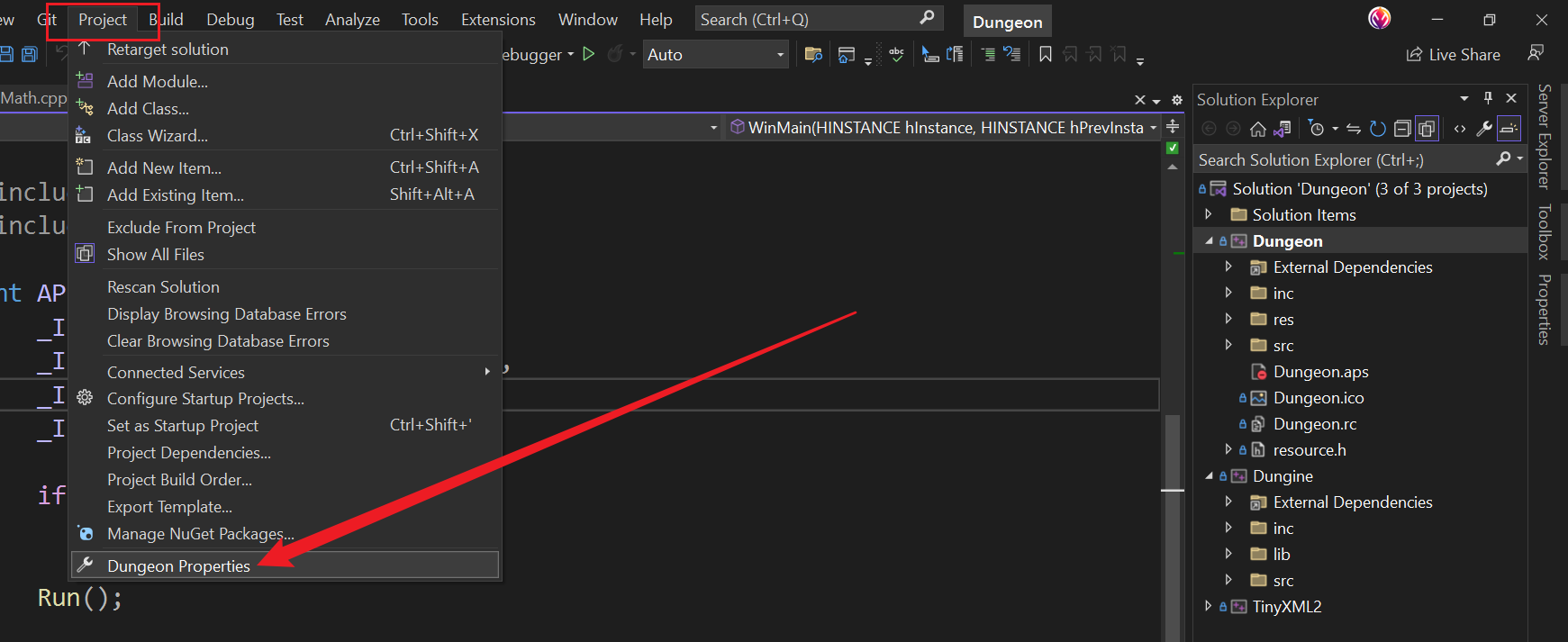This screenshot has width=1568, height=642.
Task: Click the Find in Files folder icon
Action: coord(813,55)
